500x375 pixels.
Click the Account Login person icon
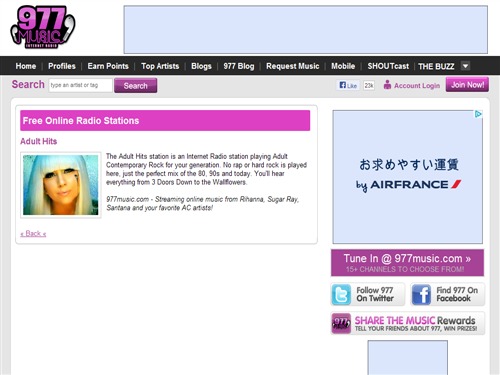point(387,85)
